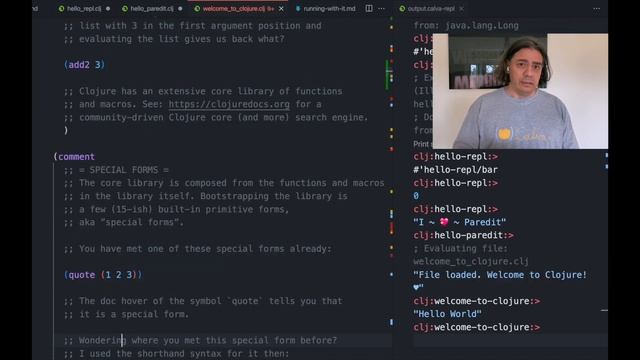Click "; Evaluating file:" line in REPL
This screenshot has height=360, width=640.
(x=460, y=249)
